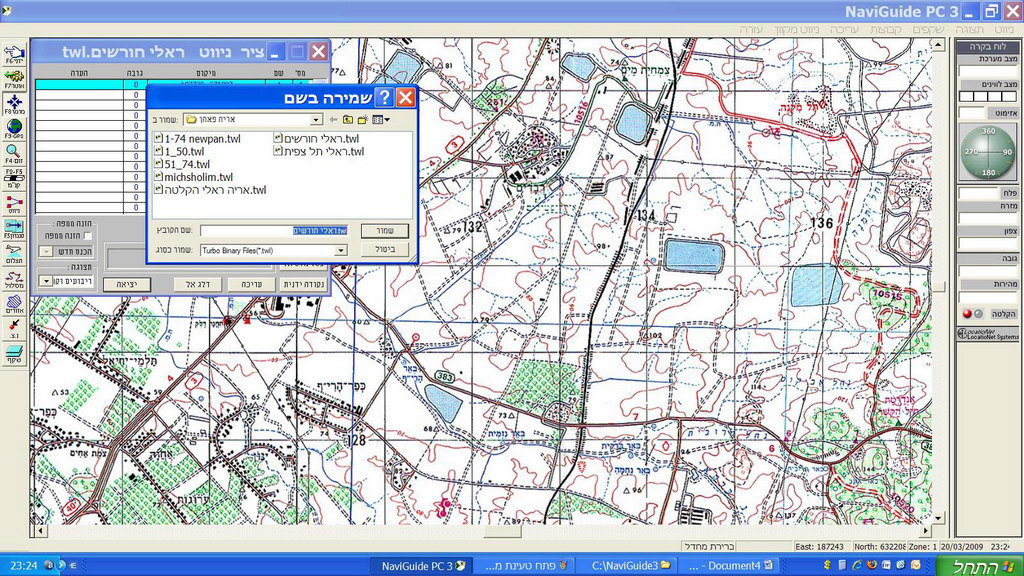Screen dimensions: 1024x576
Task: Click the F7 tool in left toolbar
Action: pyautogui.click(x=14, y=79)
